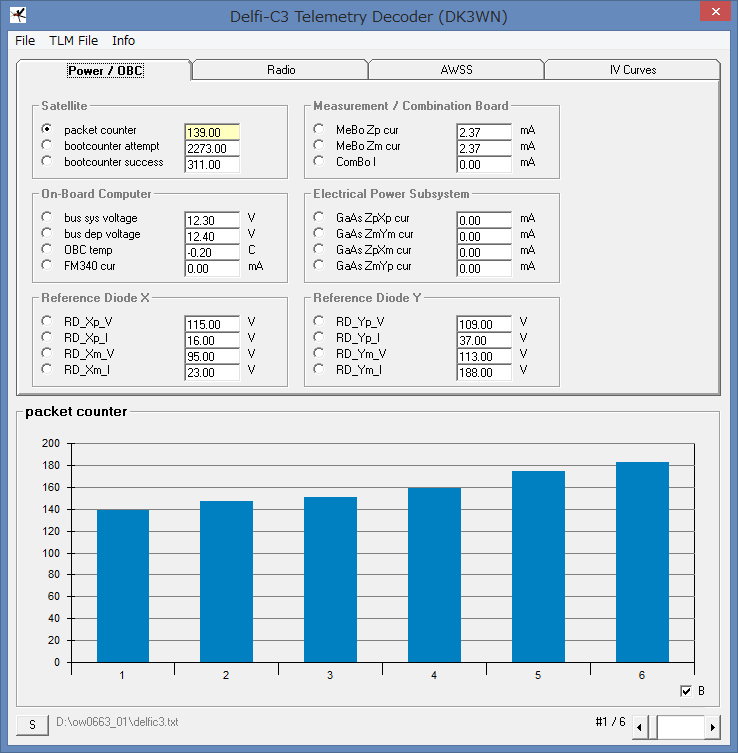Click the frame scrollbar thumb
Image resolution: width=738 pixels, height=753 pixels.
[653, 727]
